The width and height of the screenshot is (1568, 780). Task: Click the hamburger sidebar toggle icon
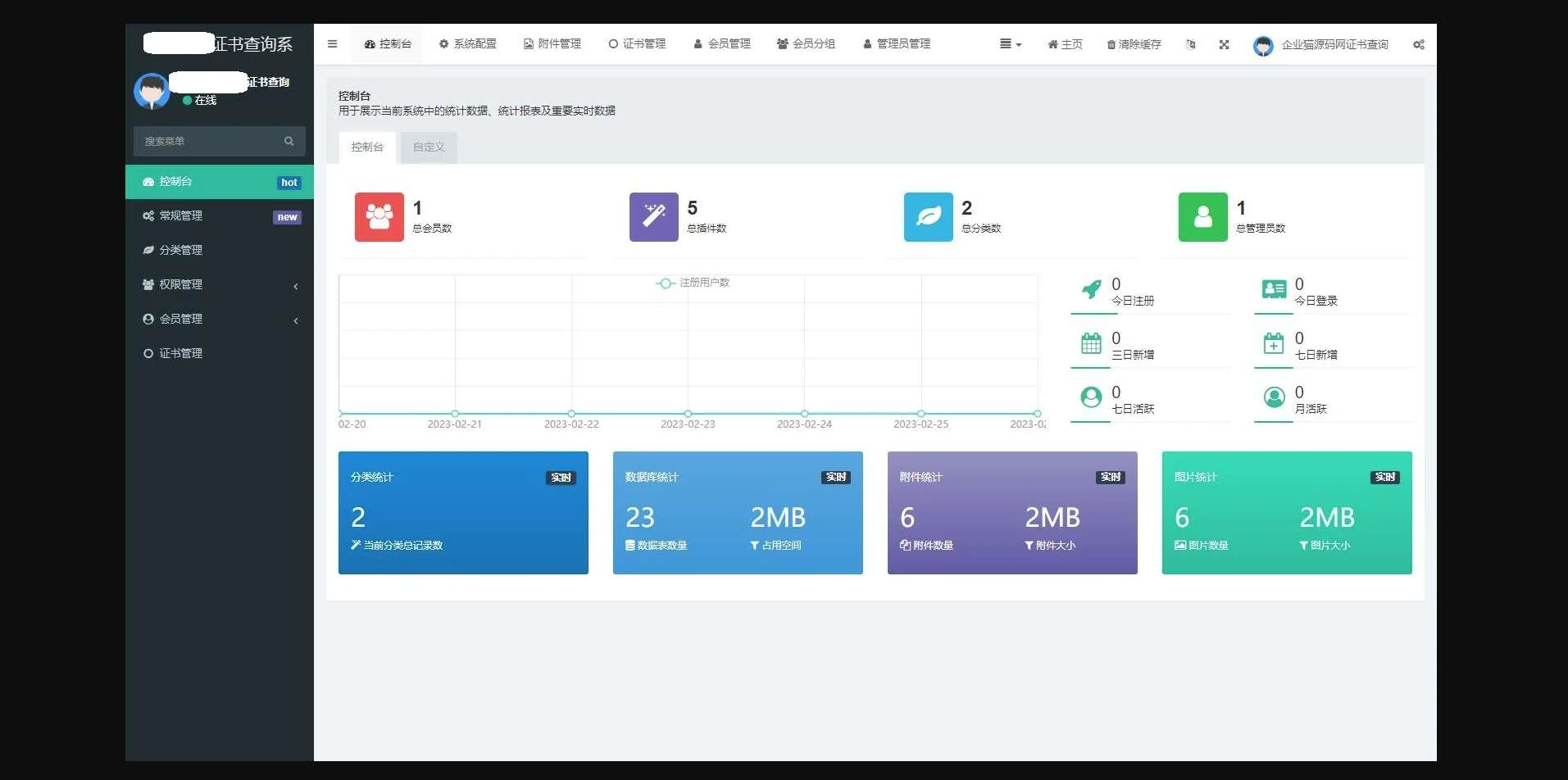coord(332,44)
